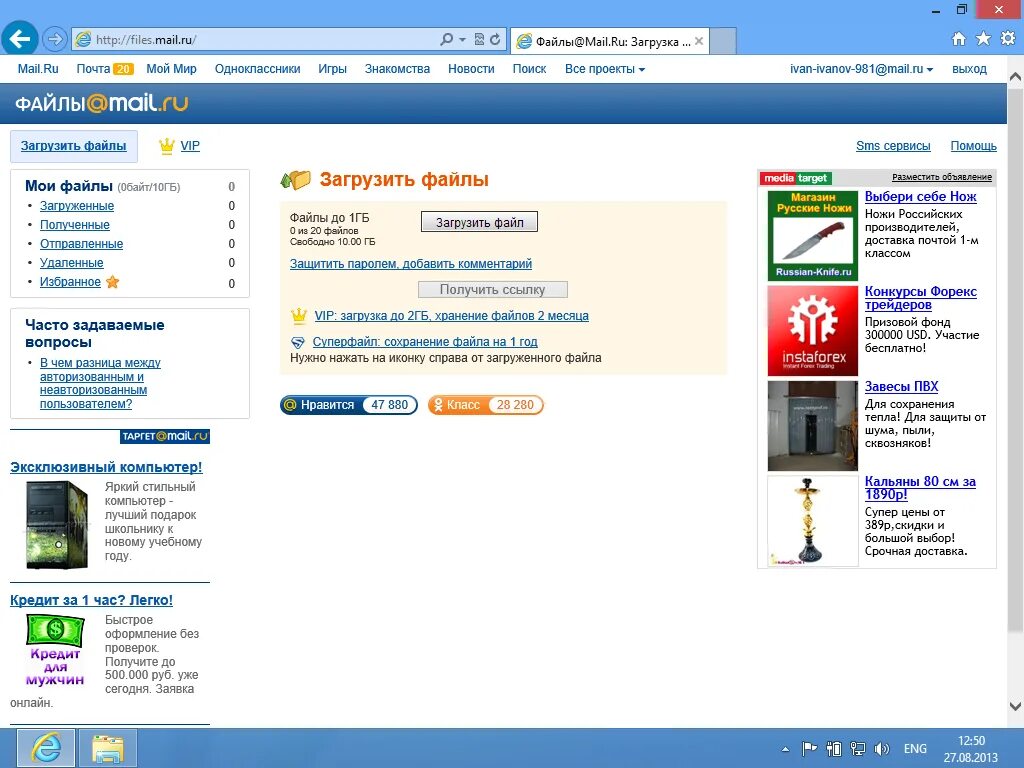Click the Загрузить файл button
This screenshot has height=768, width=1024.
479,222
